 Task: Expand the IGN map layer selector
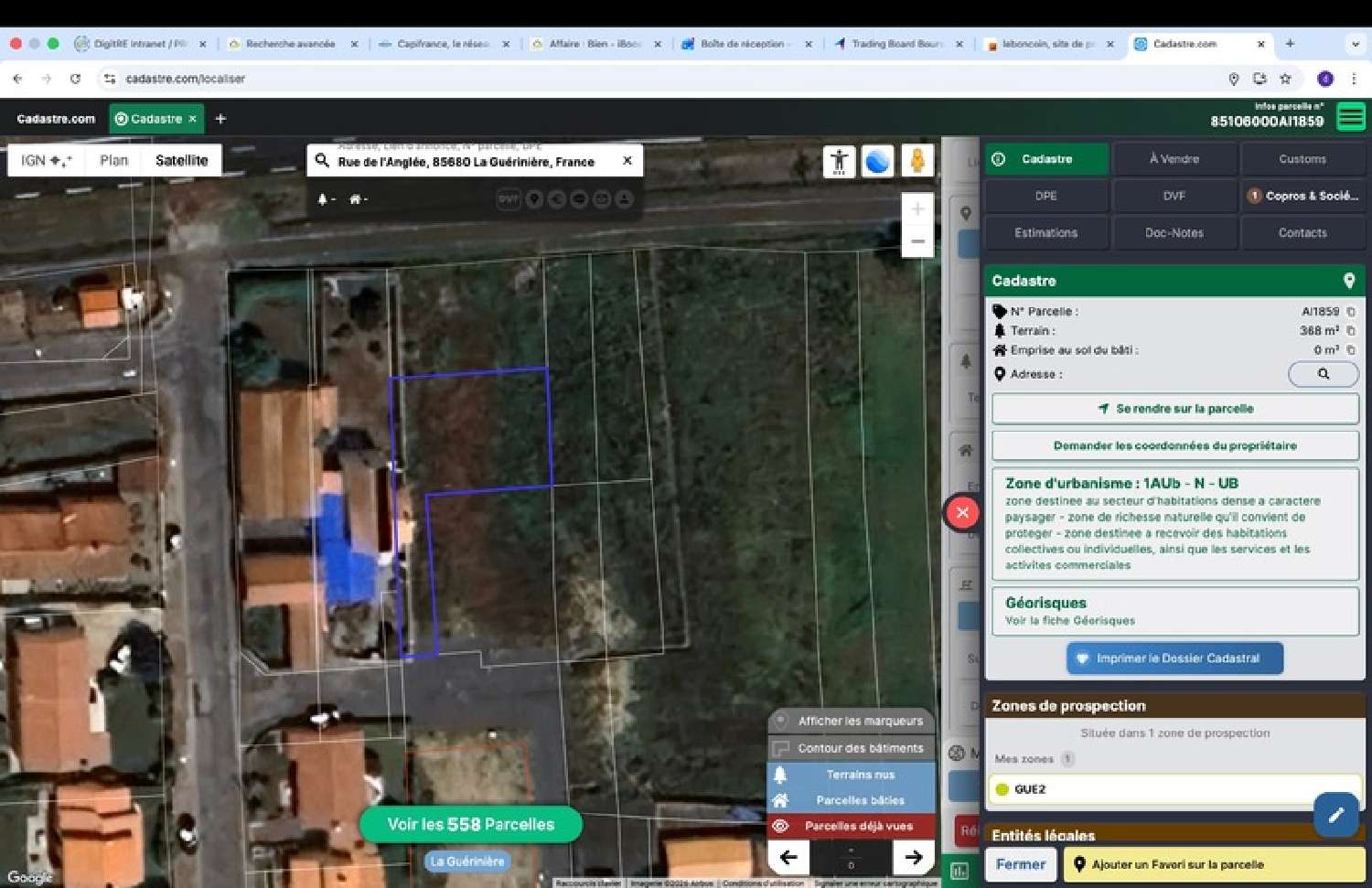[47, 161]
